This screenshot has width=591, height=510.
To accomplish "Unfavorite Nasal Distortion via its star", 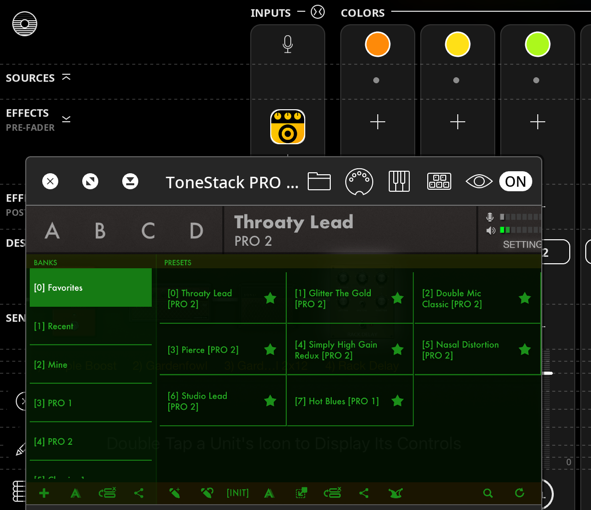I will click(x=525, y=349).
